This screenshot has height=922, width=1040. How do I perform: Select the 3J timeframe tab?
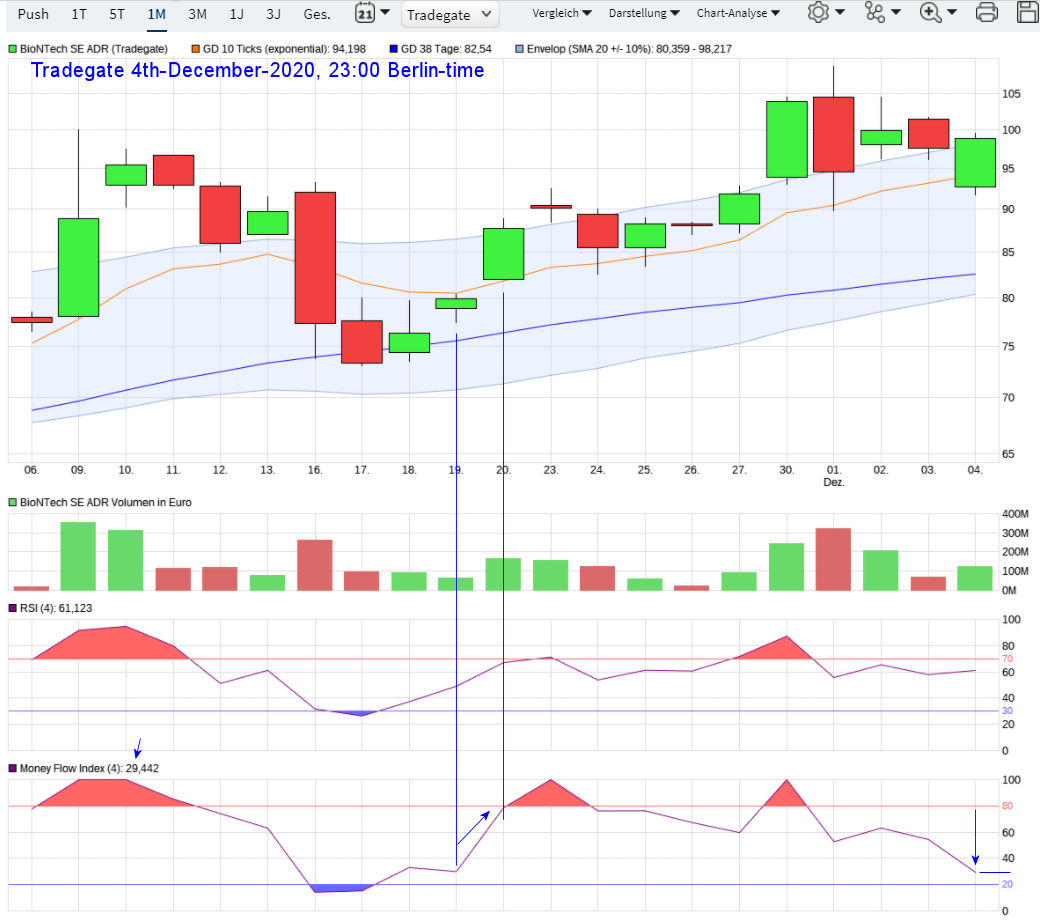273,14
